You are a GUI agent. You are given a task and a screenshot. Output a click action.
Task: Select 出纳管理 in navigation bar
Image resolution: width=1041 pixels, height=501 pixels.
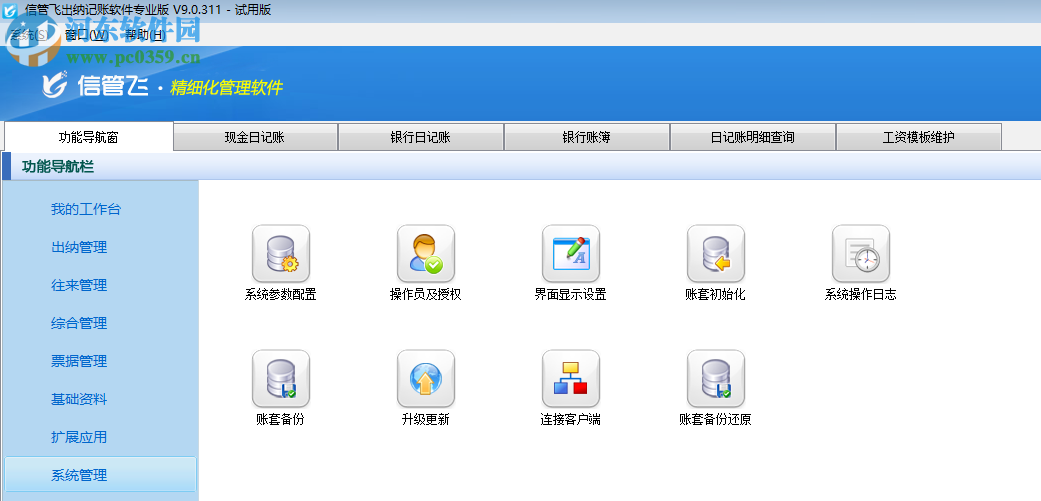pyautogui.click(x=79, y=248)
